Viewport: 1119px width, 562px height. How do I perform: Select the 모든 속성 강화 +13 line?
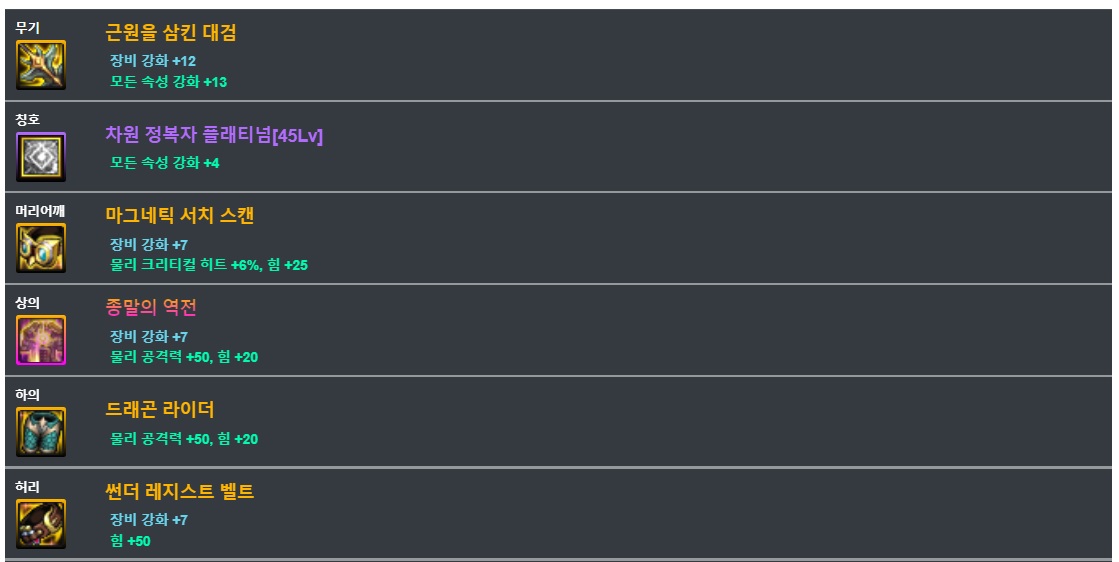168,82
